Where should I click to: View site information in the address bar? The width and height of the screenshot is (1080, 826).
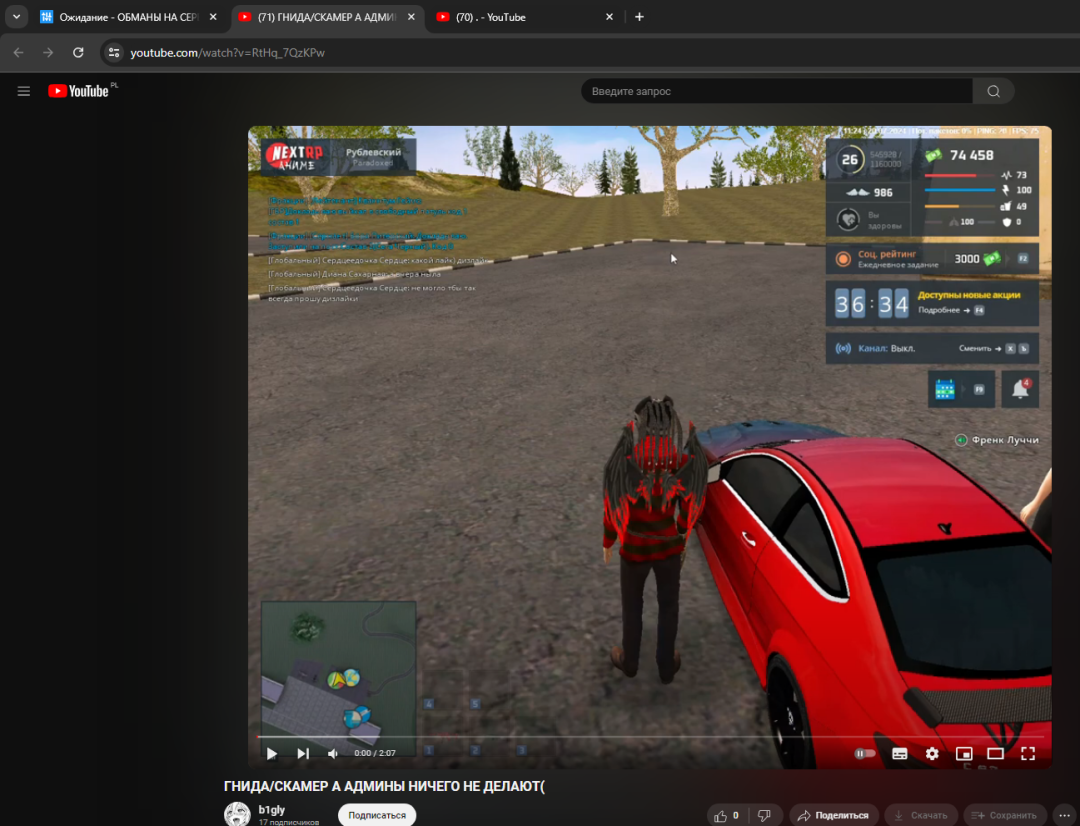114,52
